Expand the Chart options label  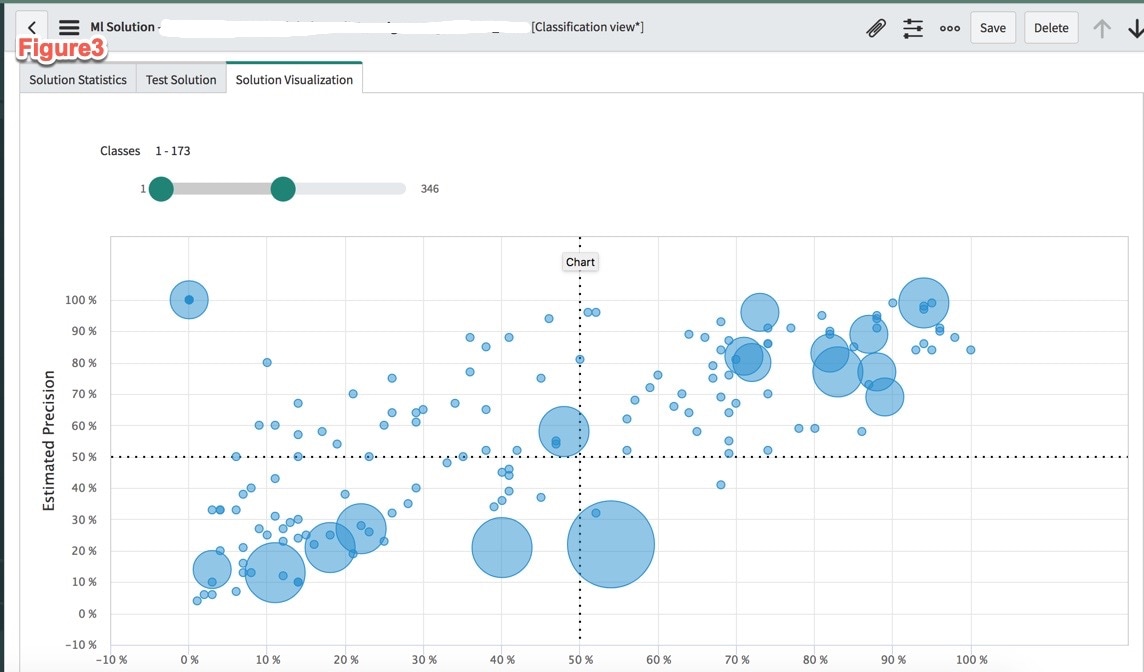pos(580,261)
